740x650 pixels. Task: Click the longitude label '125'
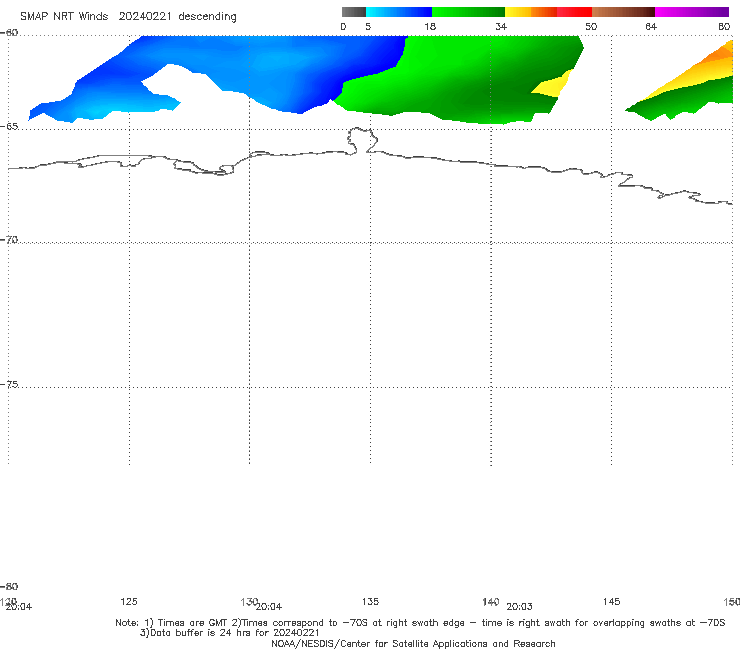129,601
